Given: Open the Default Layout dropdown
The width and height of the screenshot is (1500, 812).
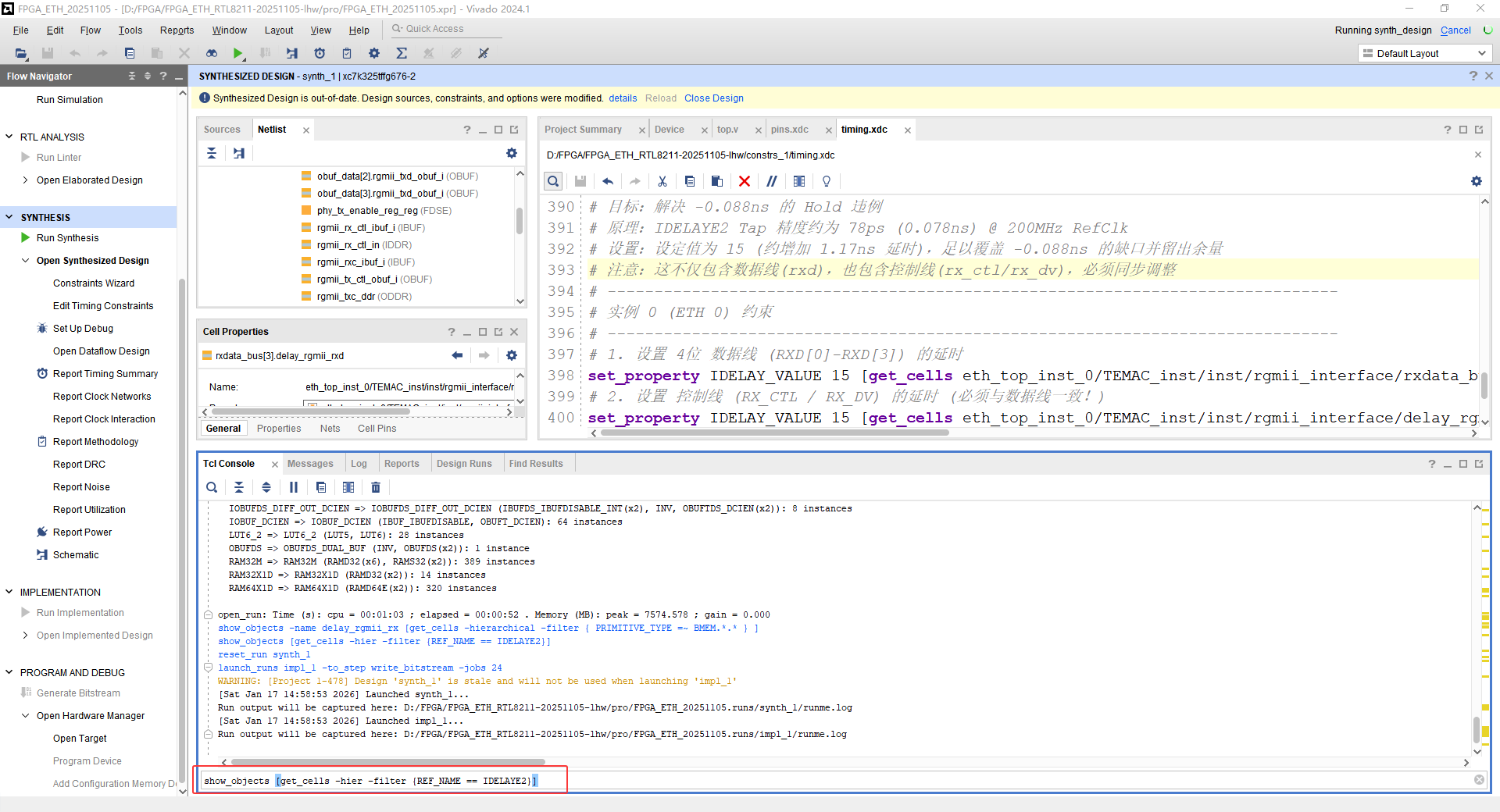Looking at the screenshot, I should click(1425, 53).
